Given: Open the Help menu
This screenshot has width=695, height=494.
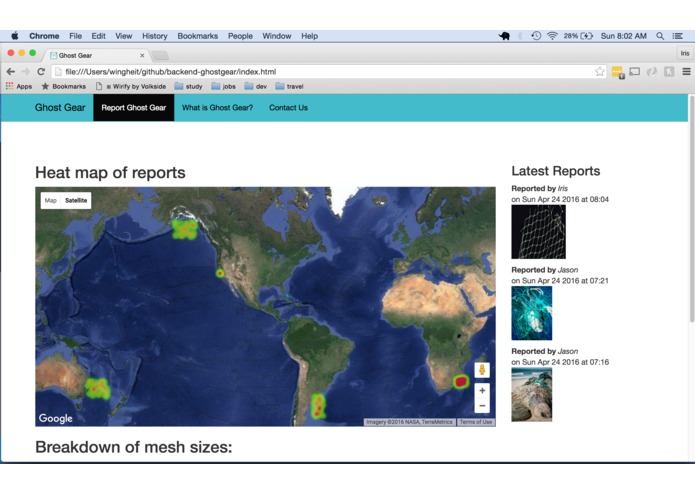Looking at the screenshot, I should 309,36.
